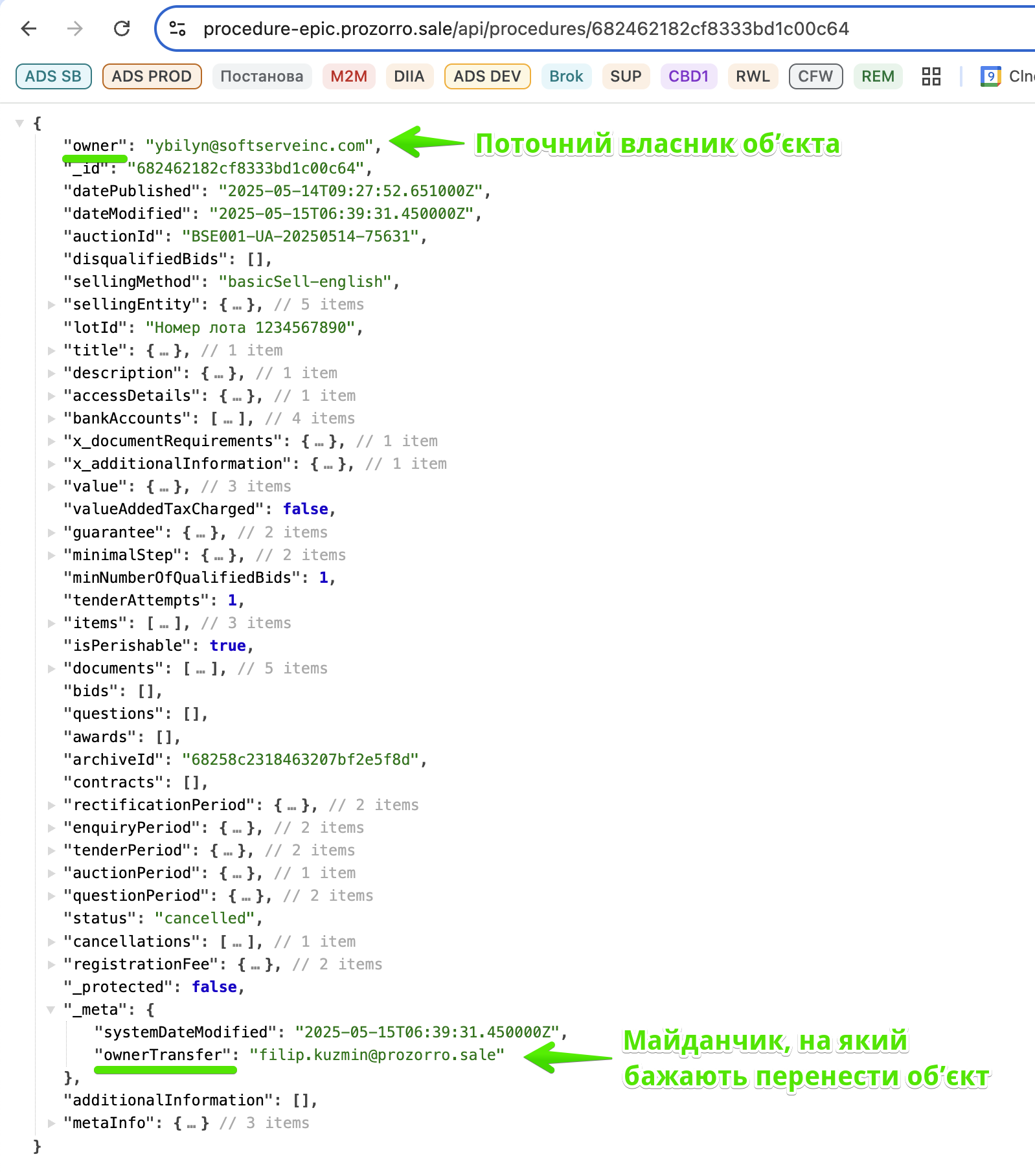This screenshot has height=1176, width=1035.
Task: Open the bookmark apps grid icon
Action: point(931,76)
